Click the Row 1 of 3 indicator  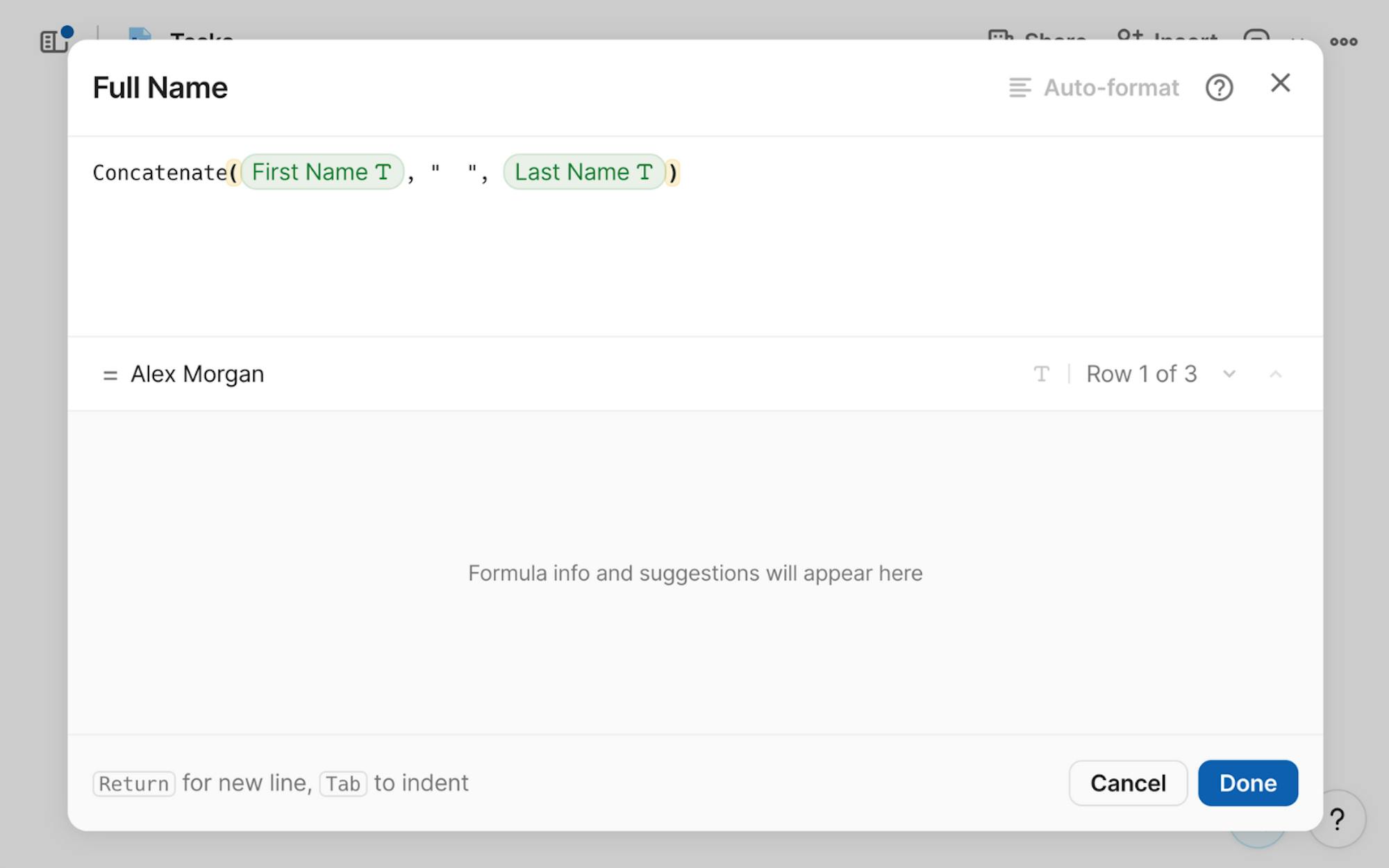(x=1141, y=374)
